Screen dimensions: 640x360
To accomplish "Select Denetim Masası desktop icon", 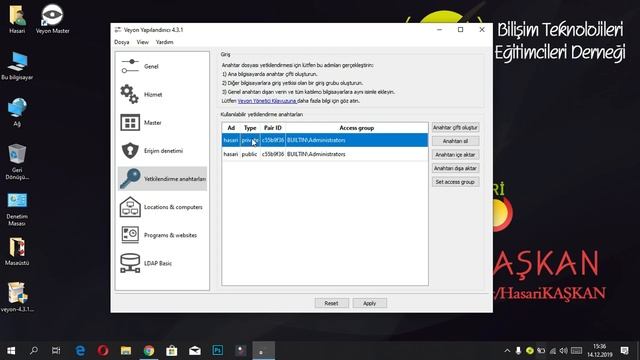I will (17, 209).
